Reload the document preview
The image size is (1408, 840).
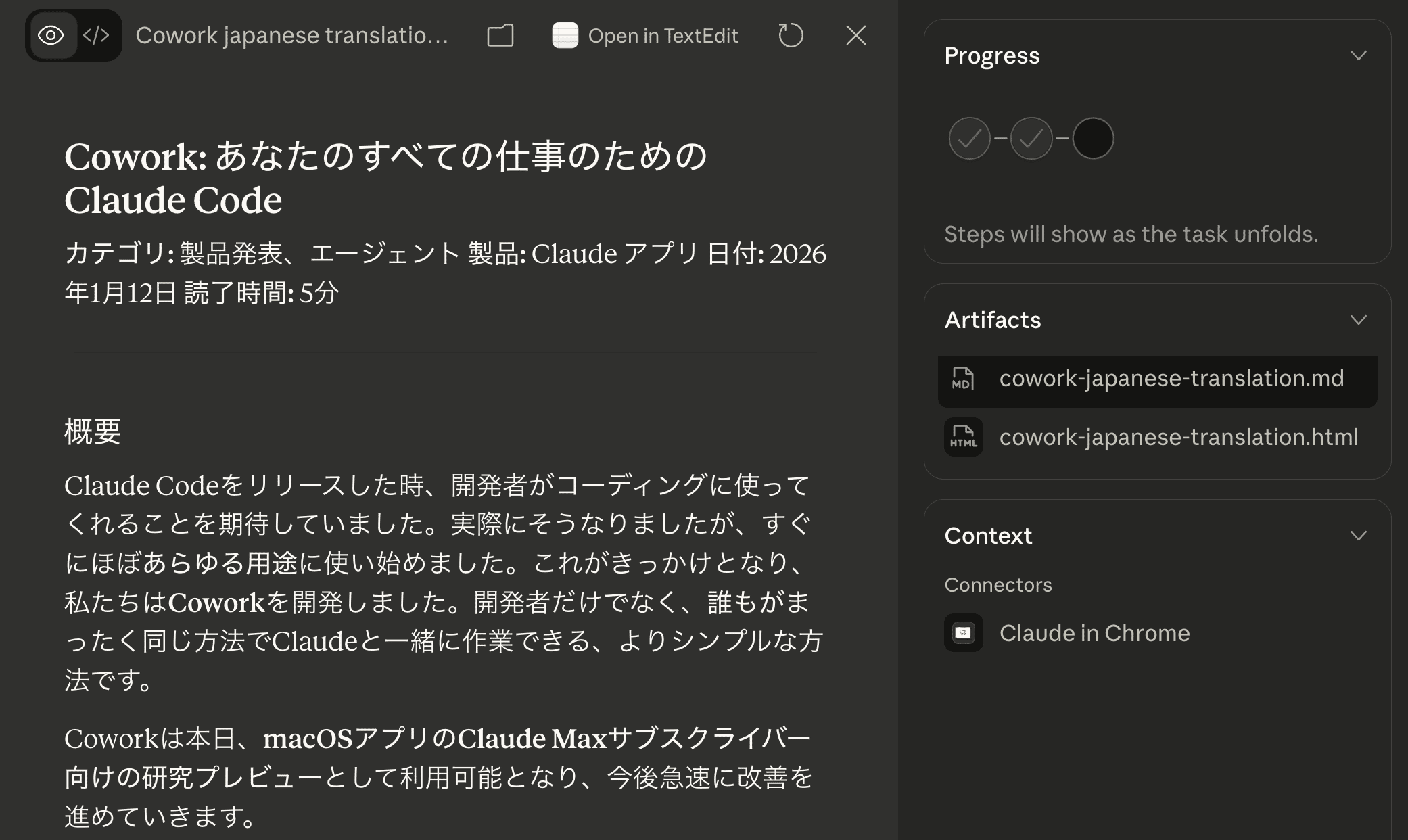[790, 35]
